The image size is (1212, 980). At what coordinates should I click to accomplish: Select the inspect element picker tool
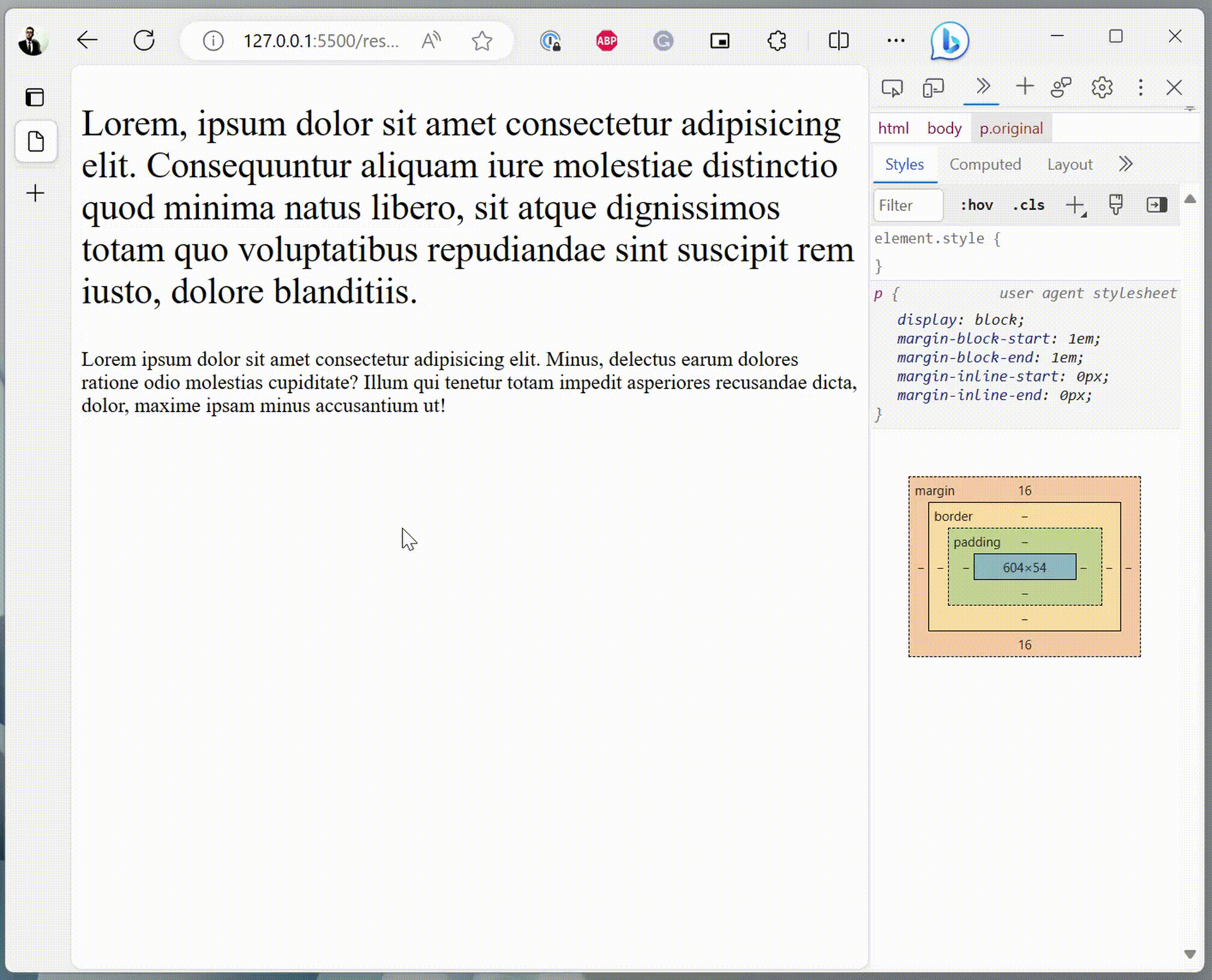tap(893, 87)
